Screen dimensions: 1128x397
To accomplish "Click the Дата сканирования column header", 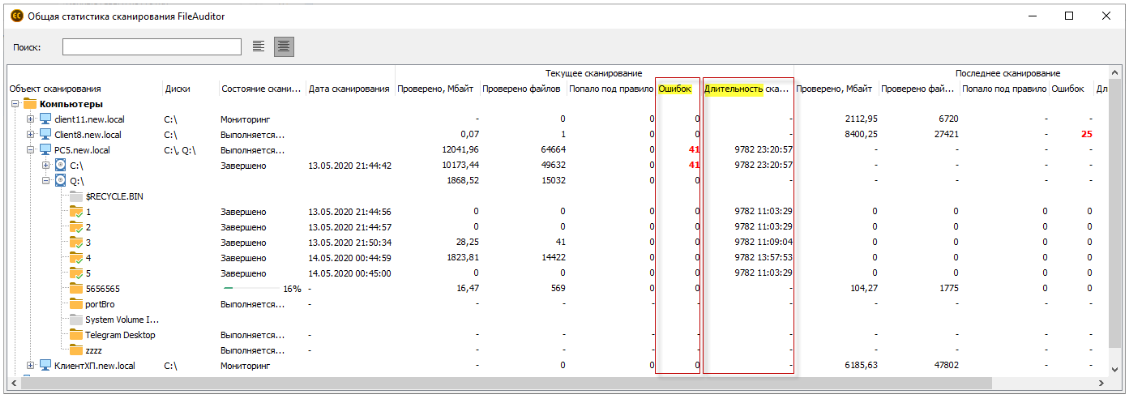I will (349, 89).
